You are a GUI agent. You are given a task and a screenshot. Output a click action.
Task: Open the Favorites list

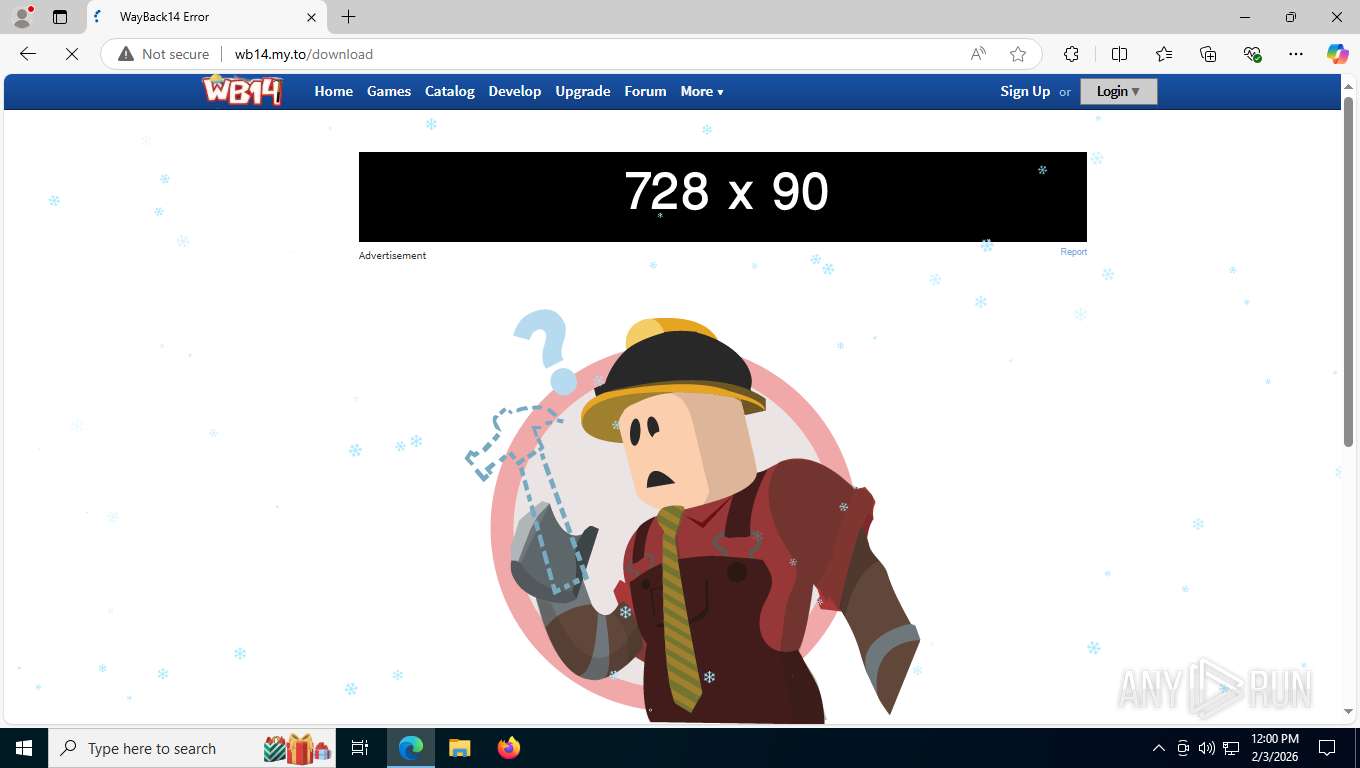1164,54
